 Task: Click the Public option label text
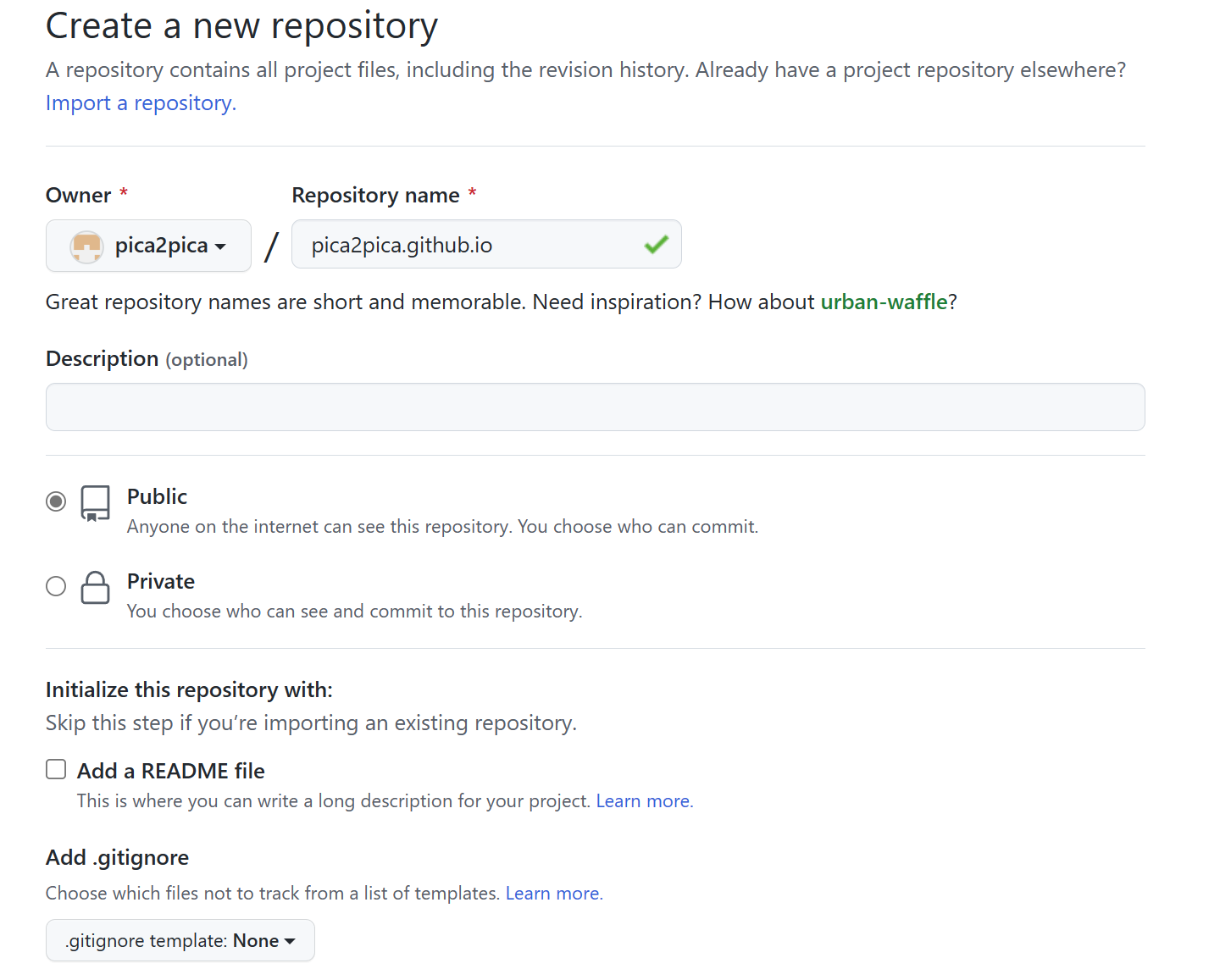(157, 496)
